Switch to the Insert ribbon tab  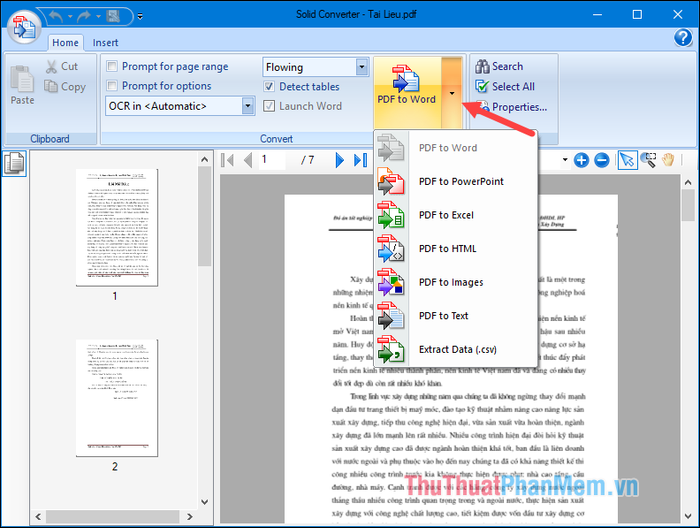[105, 43]
